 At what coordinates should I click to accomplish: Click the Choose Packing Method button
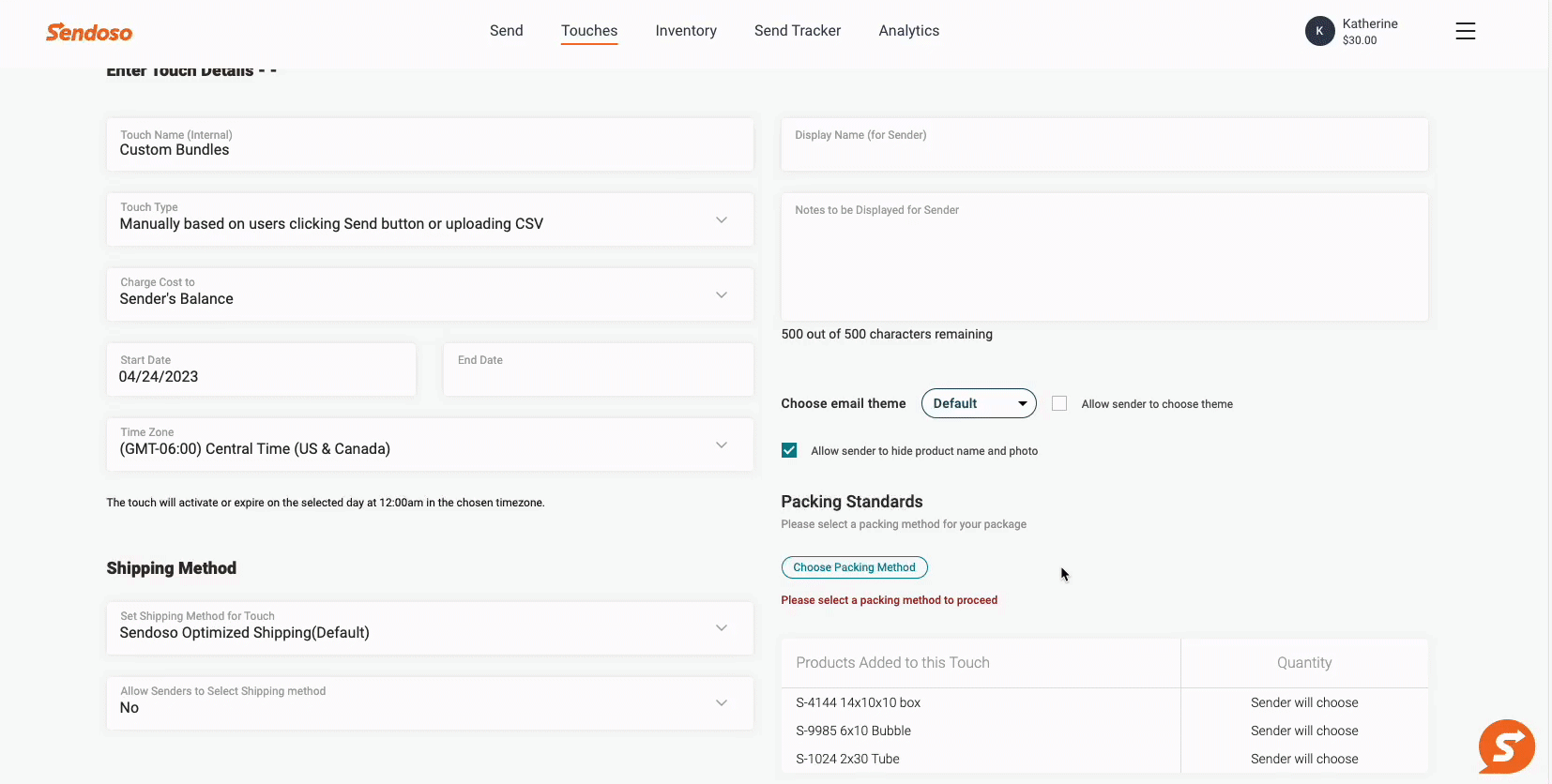pos(854,567)
